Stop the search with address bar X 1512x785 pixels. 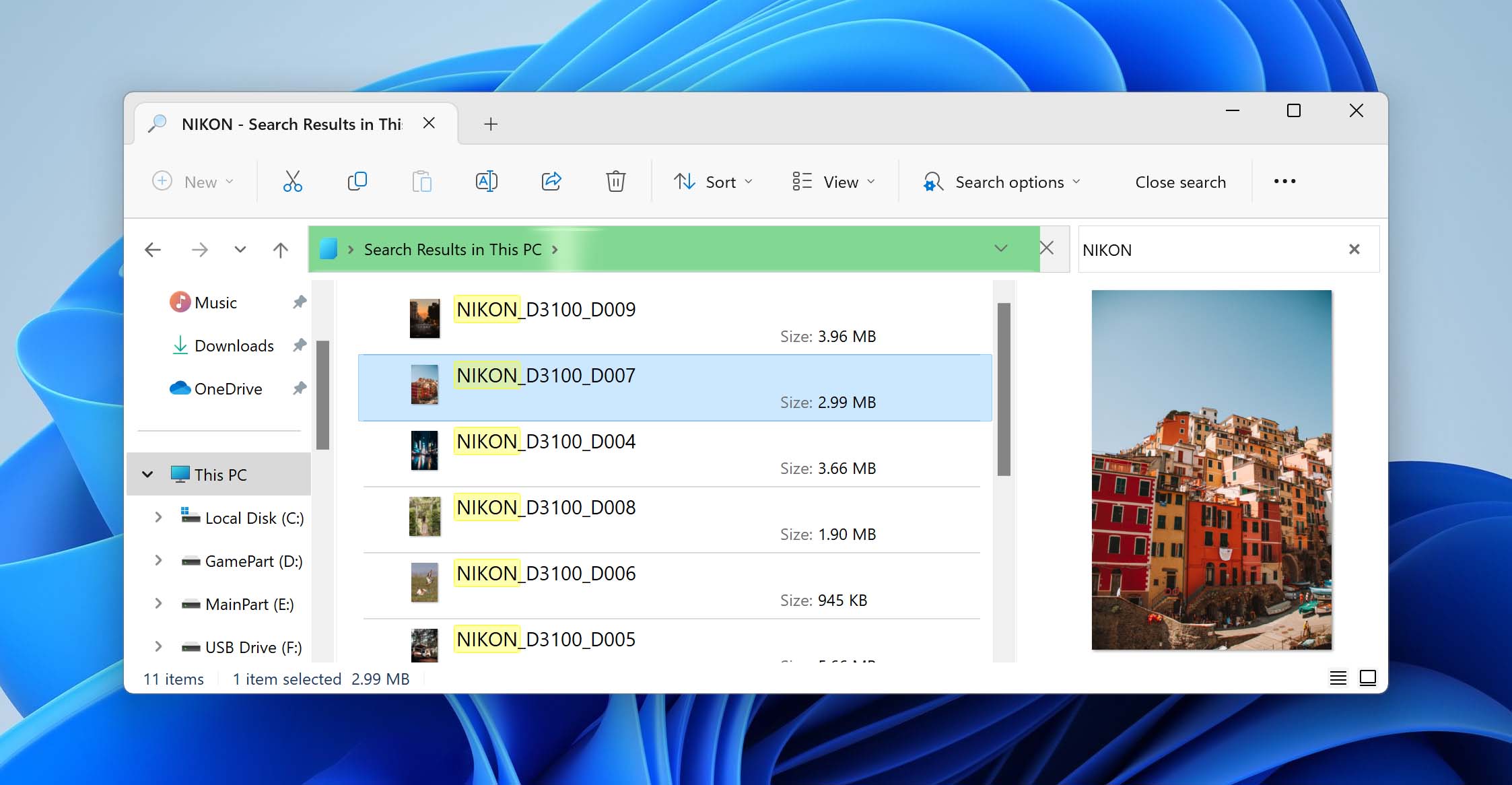coord(1047,248)
